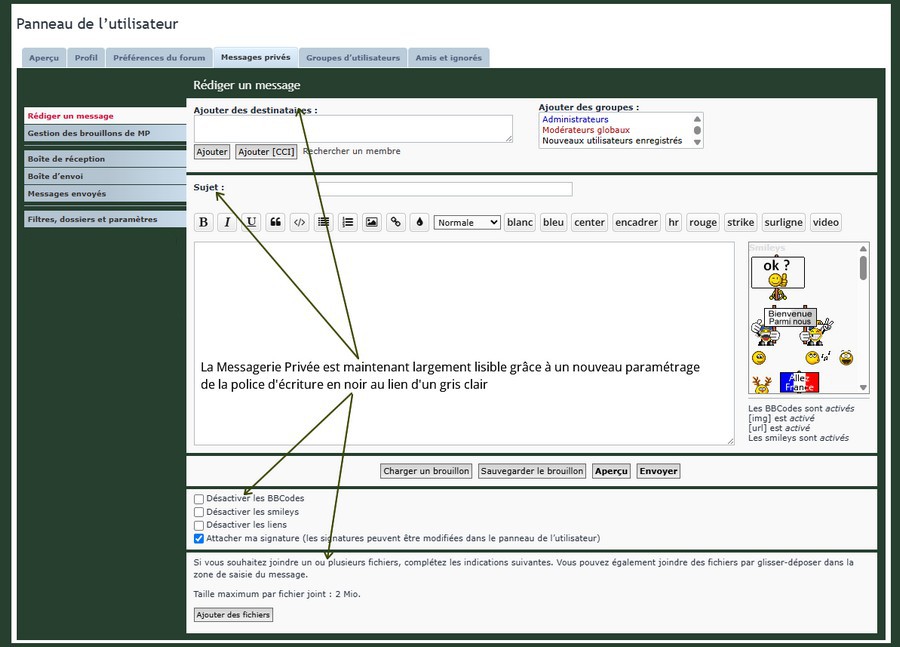The height and width of the screenshot is (647, 900).
Task: Click smileys panel down arrow
Action: (863, 388)
